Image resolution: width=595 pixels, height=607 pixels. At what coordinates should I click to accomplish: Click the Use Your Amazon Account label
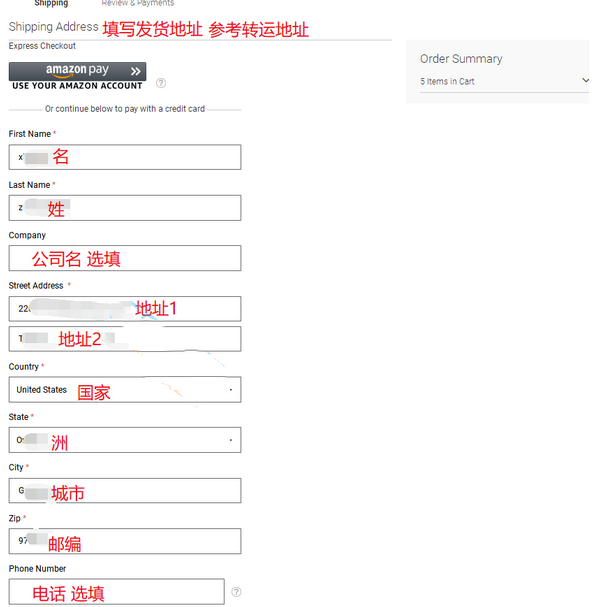point(77,86)
